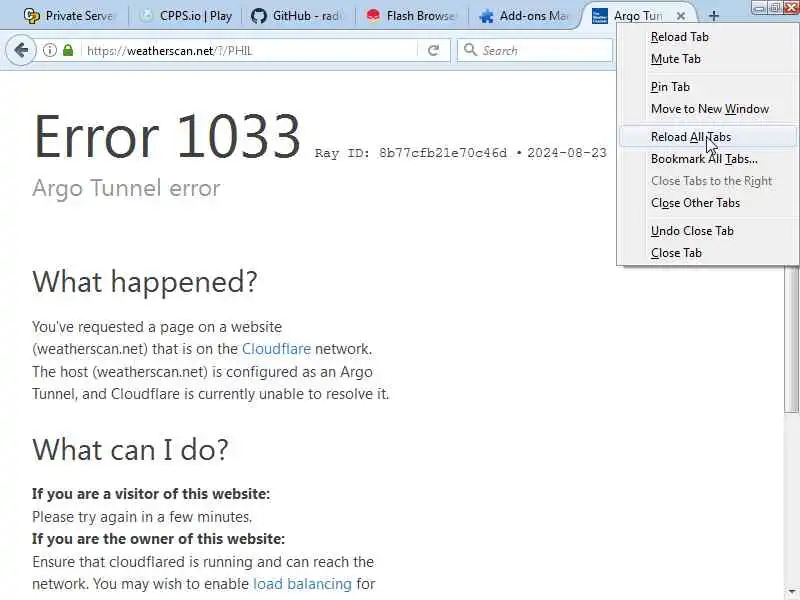Click 'Please try again in a few minutes.'
Image resolution: width=800 pixels, height=600 pixels.
pyautogui.click(x=142, y=517)
